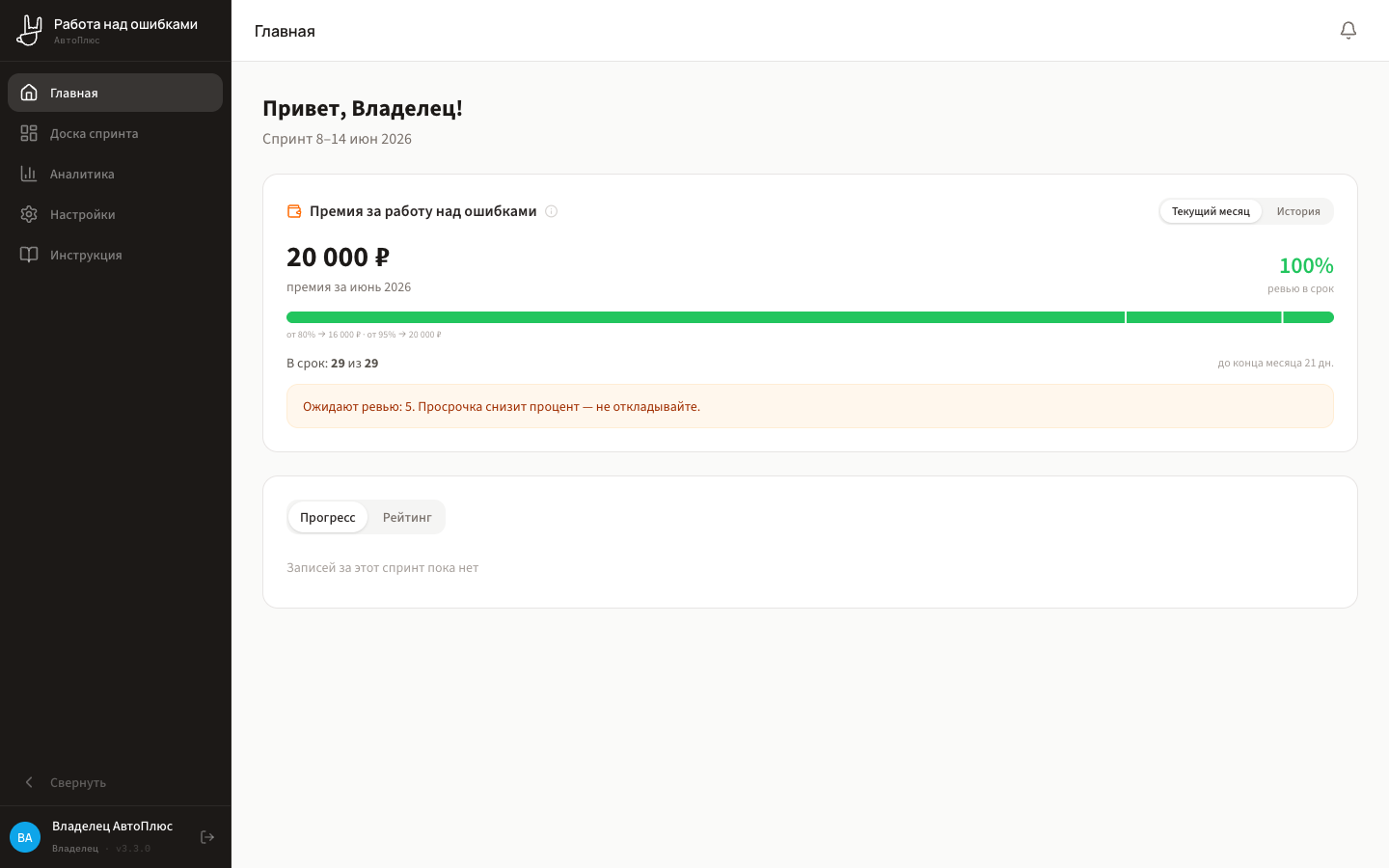Click the Владелец АвтоПлюс user name
Image resolution: width=1389 pixels, height=868 pixels.
(x=113, y=826)
